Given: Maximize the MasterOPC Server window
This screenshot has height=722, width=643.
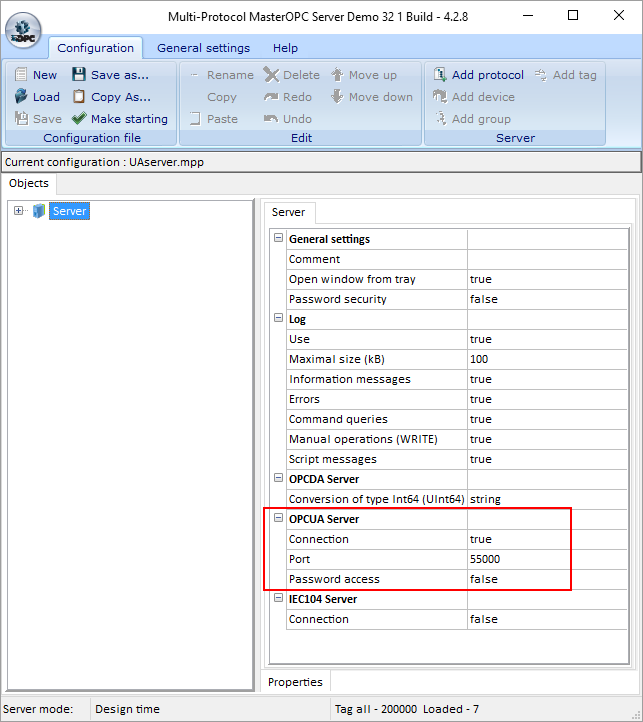Looking at the screenshot, I should (x=573, y=15).
